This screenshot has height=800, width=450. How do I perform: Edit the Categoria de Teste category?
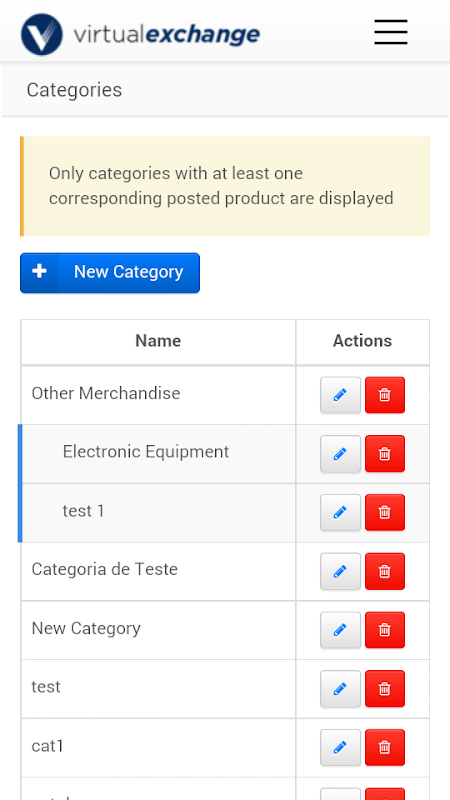[340, 571]
